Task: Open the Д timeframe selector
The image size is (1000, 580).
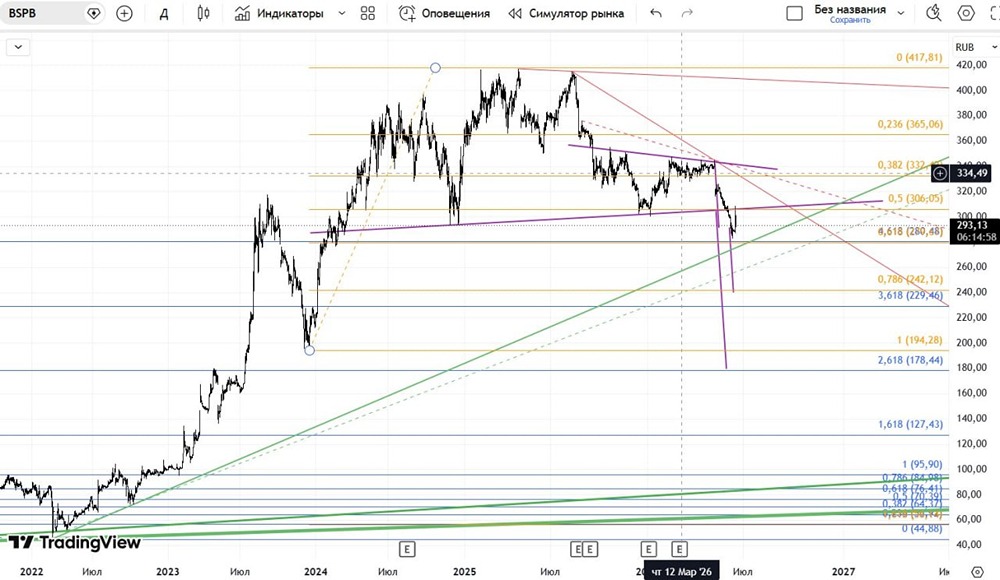Action: click(164, 13)
